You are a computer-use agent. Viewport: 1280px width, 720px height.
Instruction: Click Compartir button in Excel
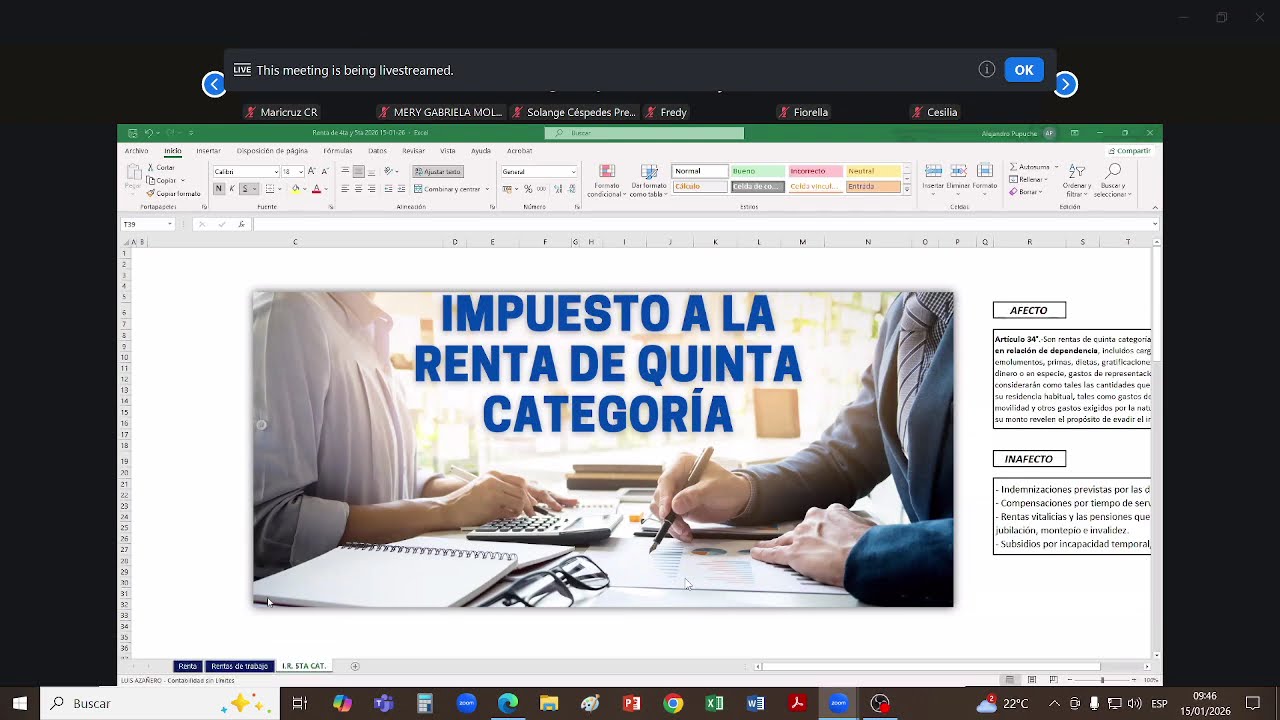(x=1130, y=151)
